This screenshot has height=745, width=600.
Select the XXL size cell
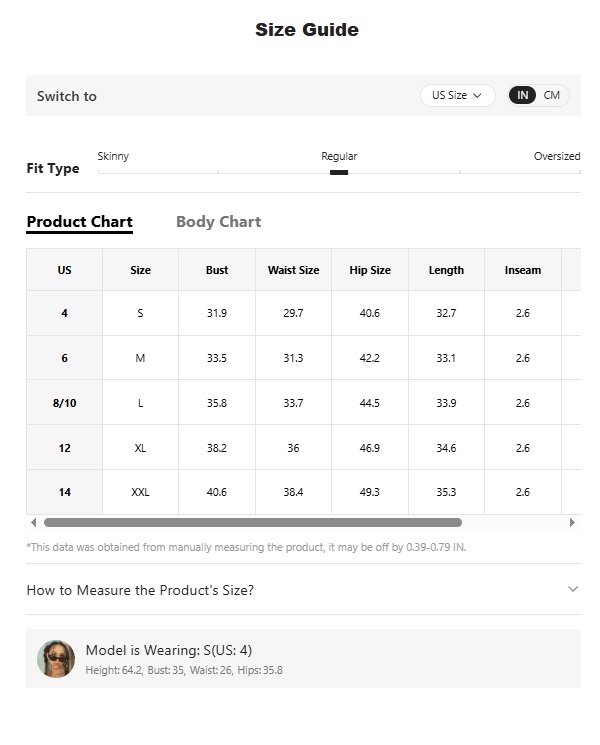140,492
